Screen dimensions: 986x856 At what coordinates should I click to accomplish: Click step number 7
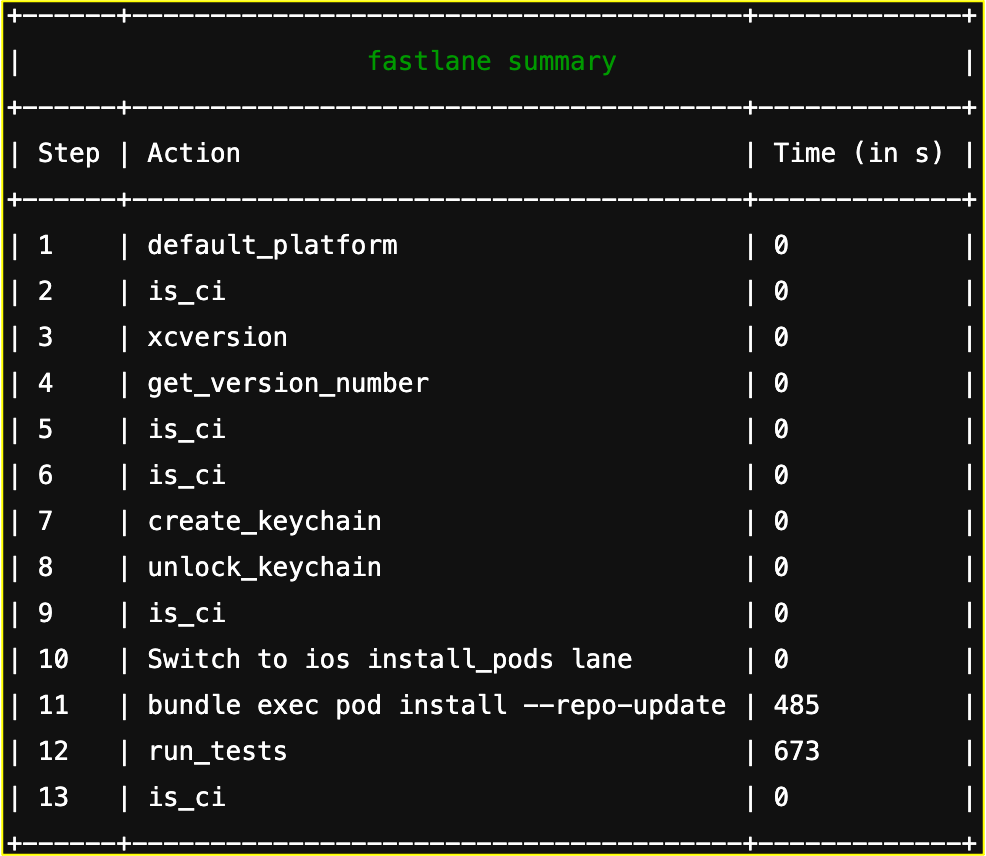click(46, 521)
